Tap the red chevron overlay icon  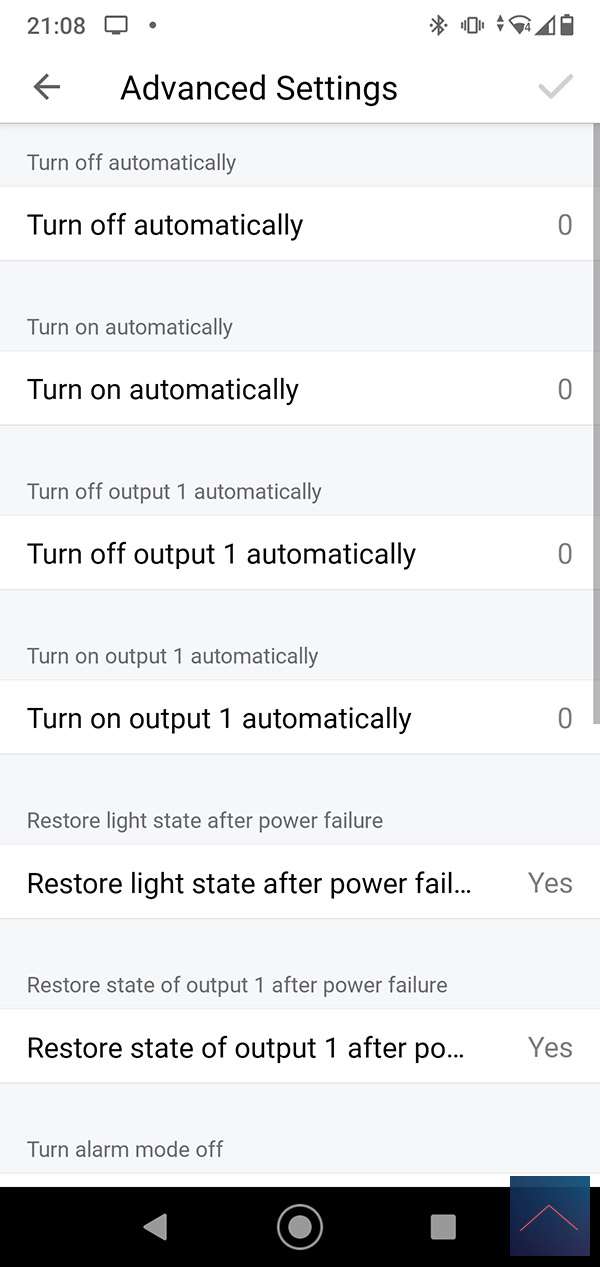click(549, 1217)
